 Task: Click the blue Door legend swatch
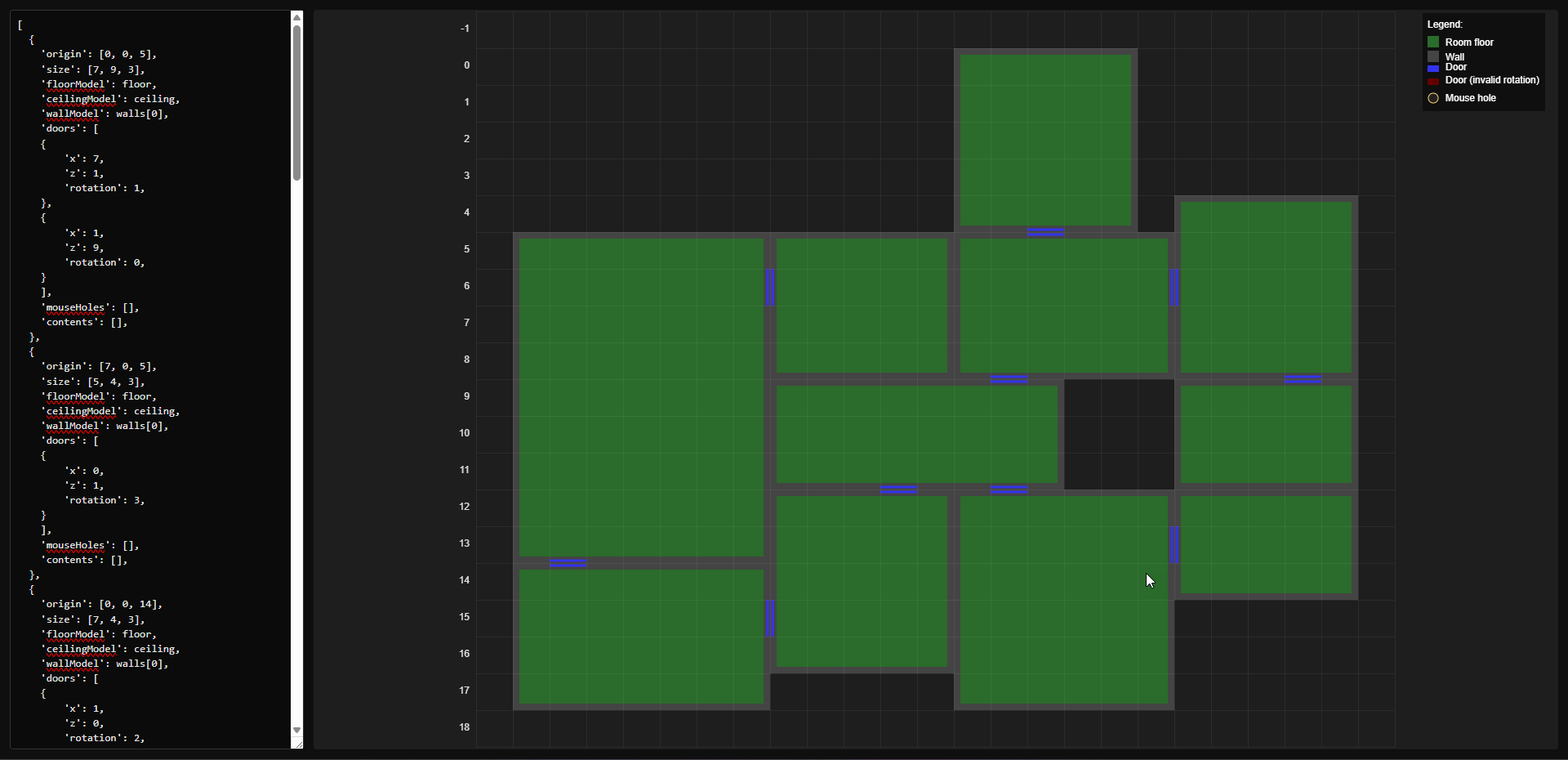pyautogui.click(x=1432, y=69)
